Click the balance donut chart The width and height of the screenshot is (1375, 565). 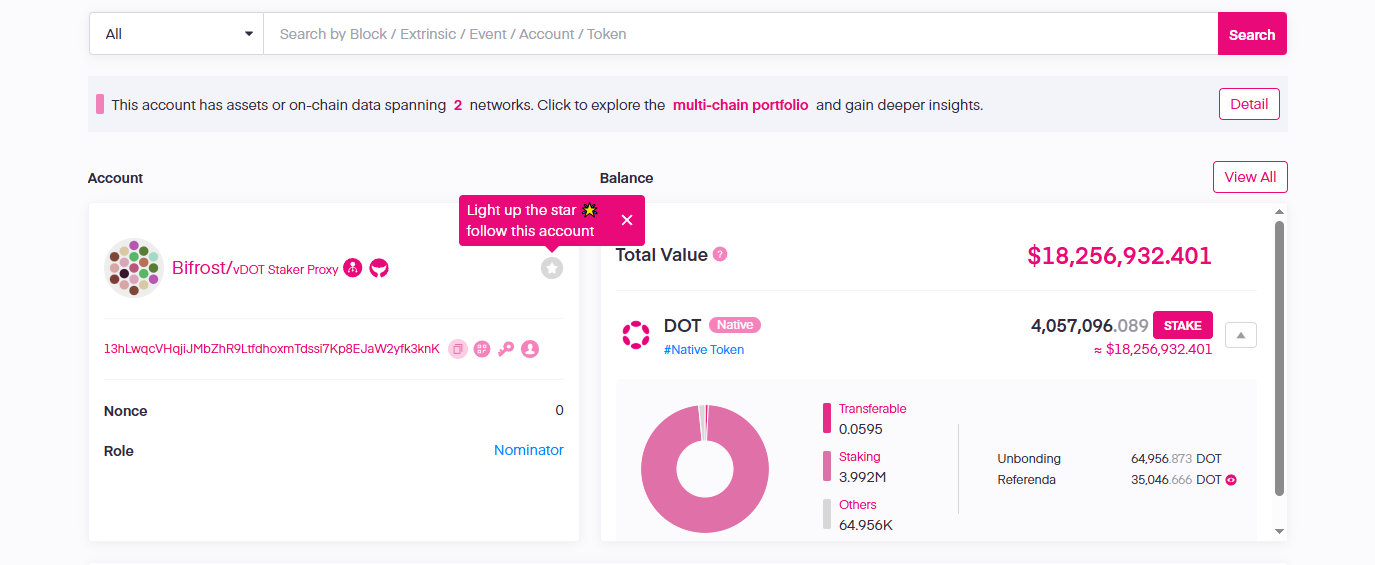click(x=705, y=468)
